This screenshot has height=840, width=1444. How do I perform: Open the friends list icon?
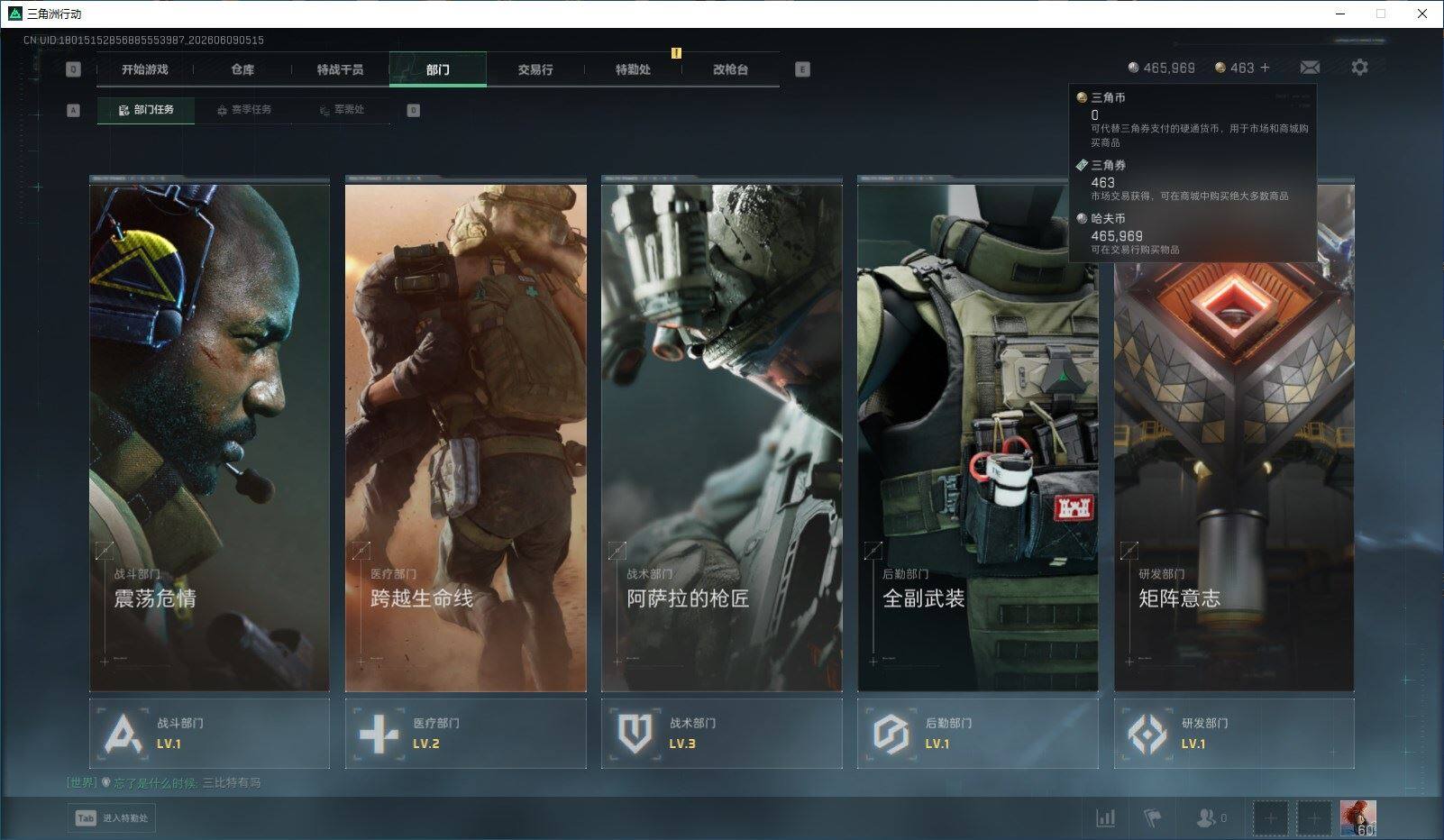tap(1205, 818)
